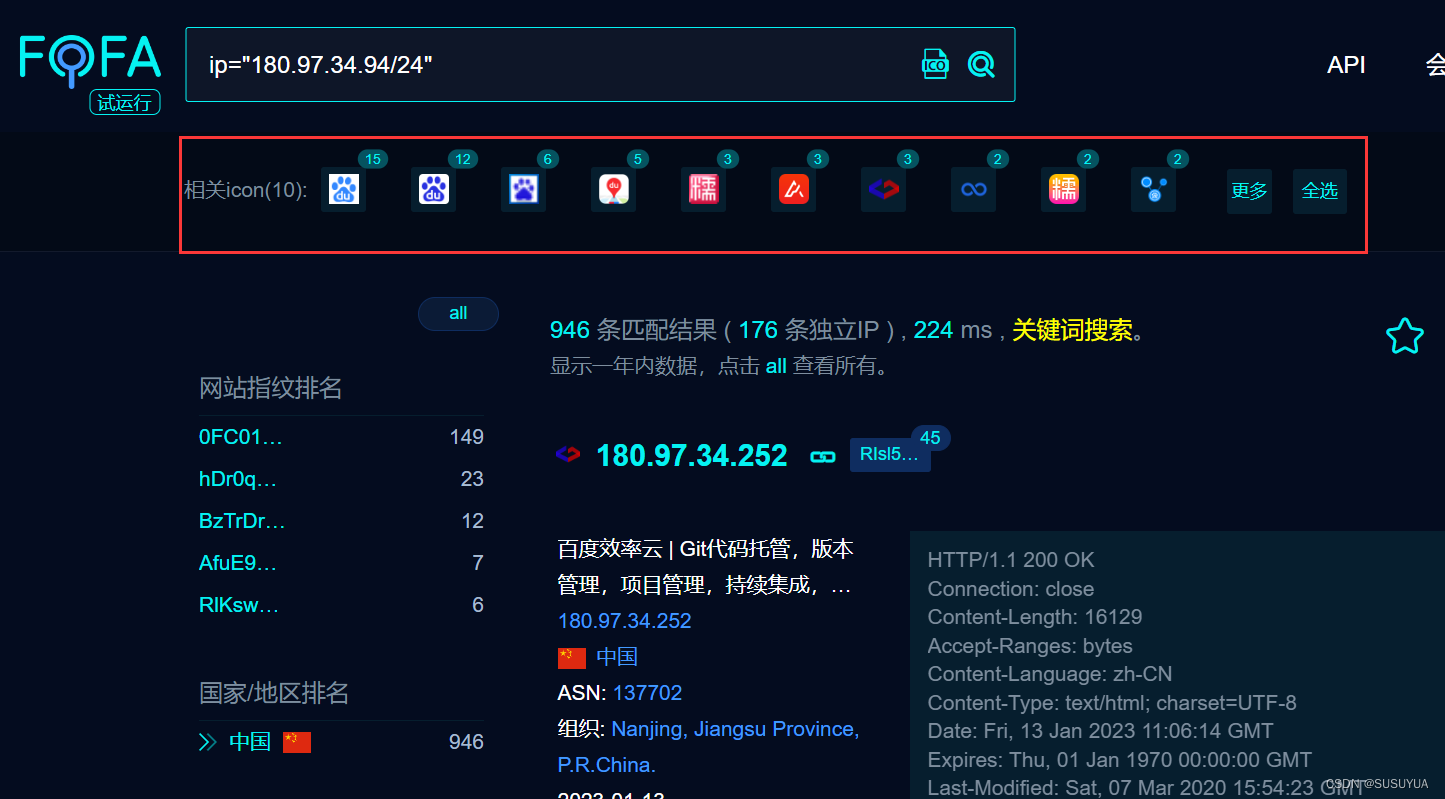Click the 946 条匹配结果 count text

tap(633, 330)
